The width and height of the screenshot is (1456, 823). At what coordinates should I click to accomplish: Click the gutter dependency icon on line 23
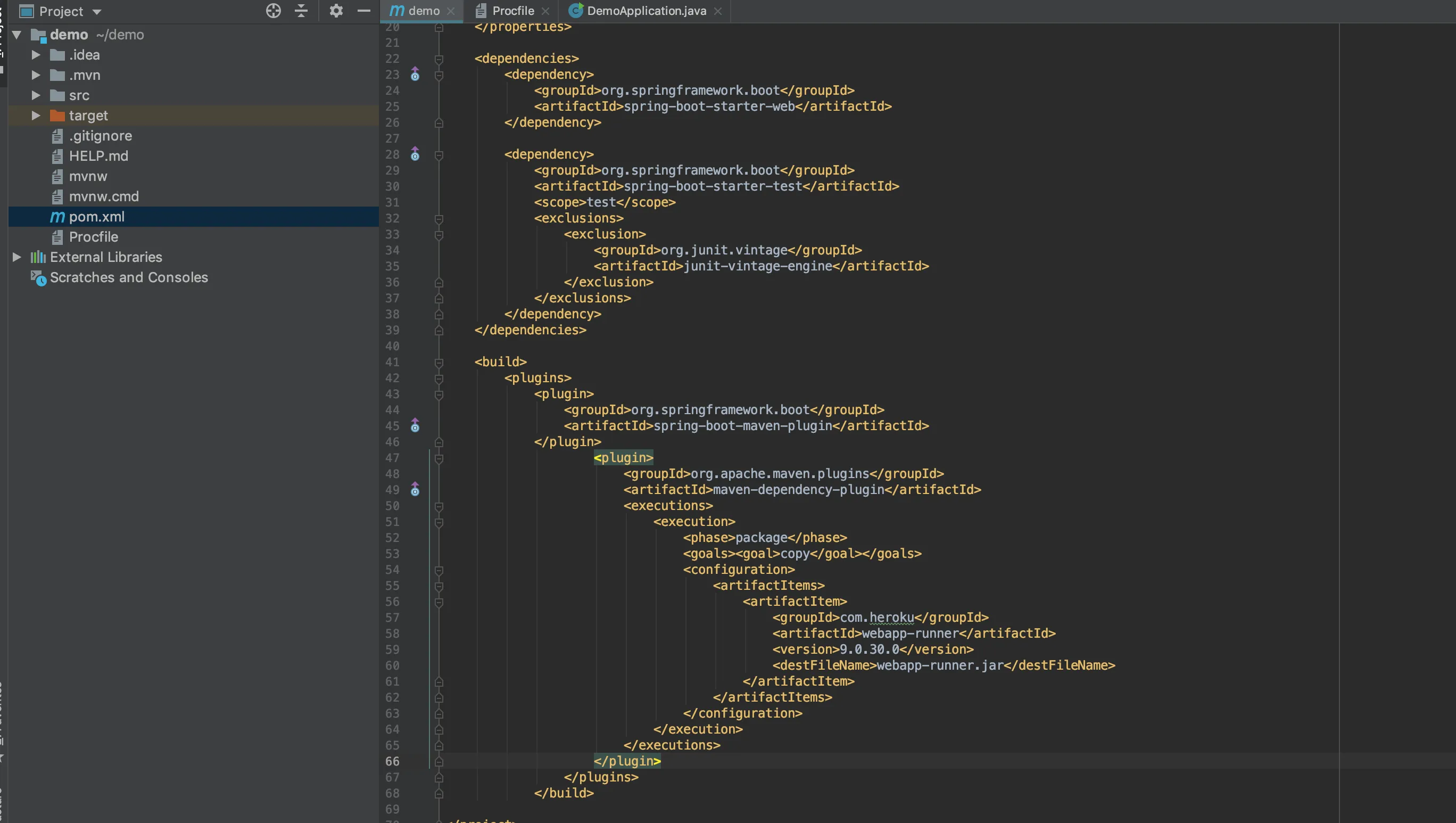pos(415,75)
